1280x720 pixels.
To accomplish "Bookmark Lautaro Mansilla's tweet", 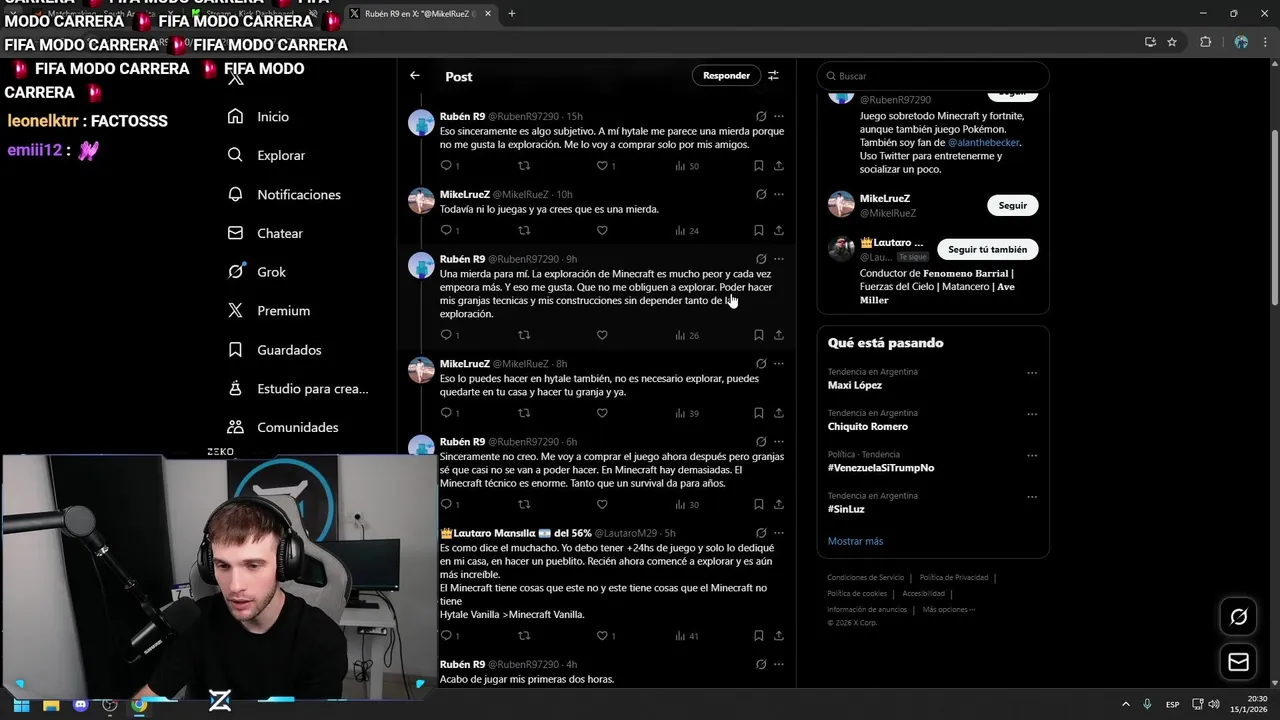I will click(x=758, y=636).
